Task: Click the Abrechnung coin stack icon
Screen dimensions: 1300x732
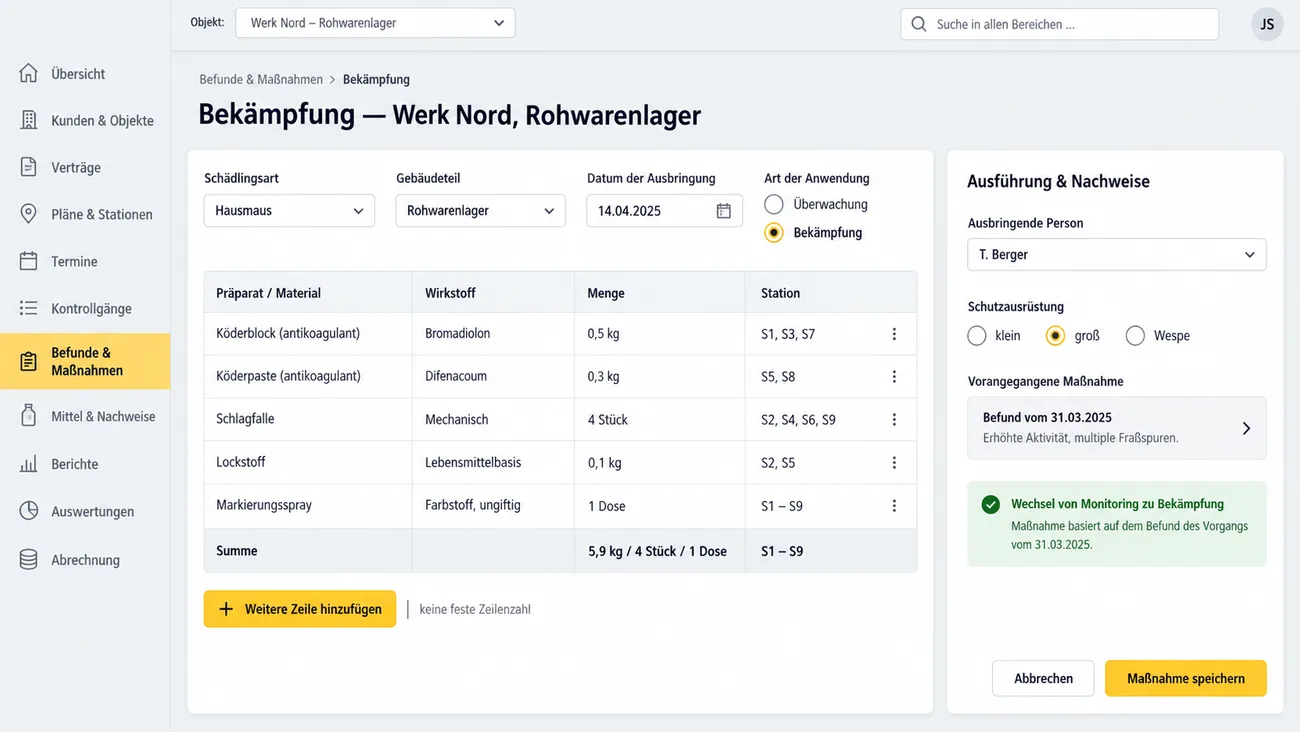Action: 29,560
